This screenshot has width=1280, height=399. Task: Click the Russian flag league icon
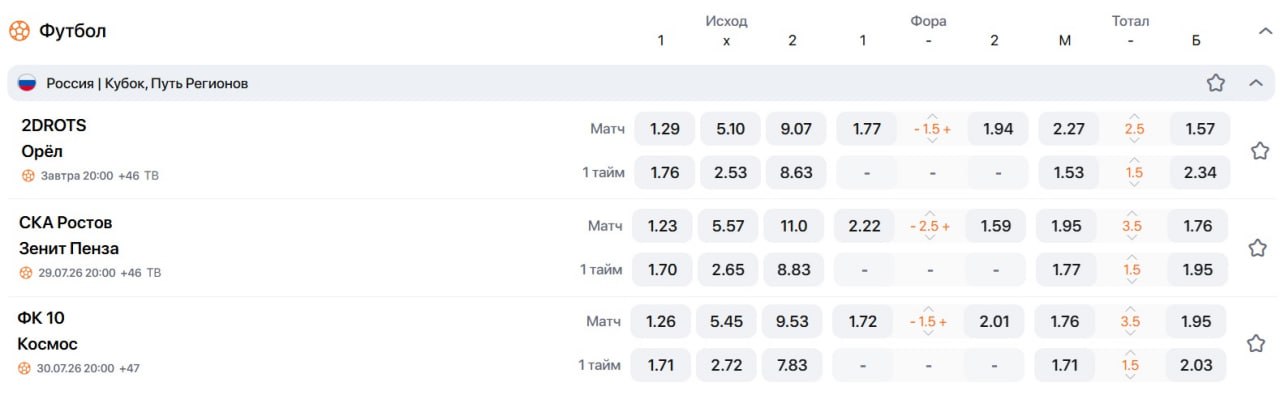pyautogui.click(x=27, y=83)
